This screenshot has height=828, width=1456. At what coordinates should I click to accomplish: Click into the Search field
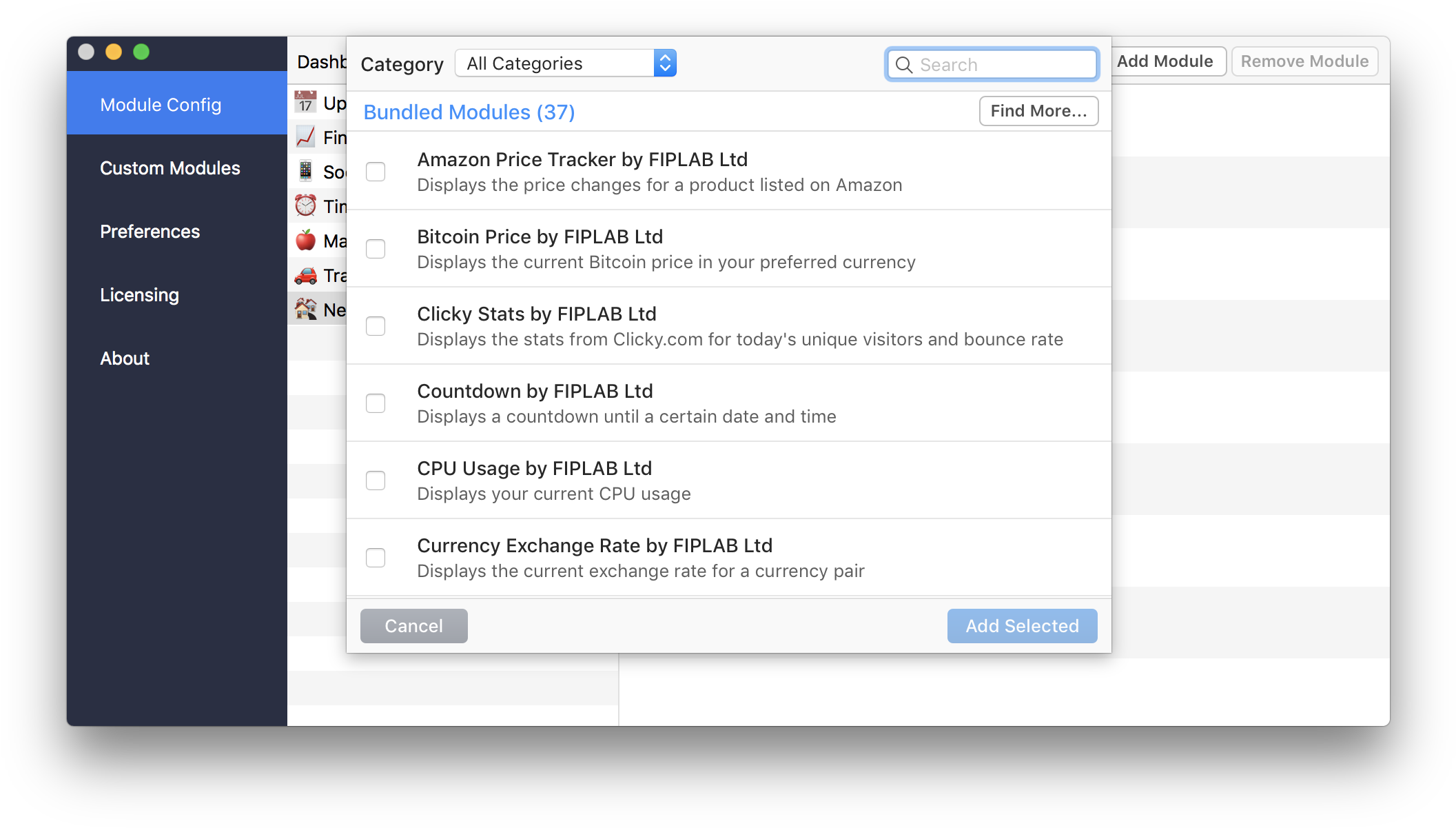coord(992,65)
